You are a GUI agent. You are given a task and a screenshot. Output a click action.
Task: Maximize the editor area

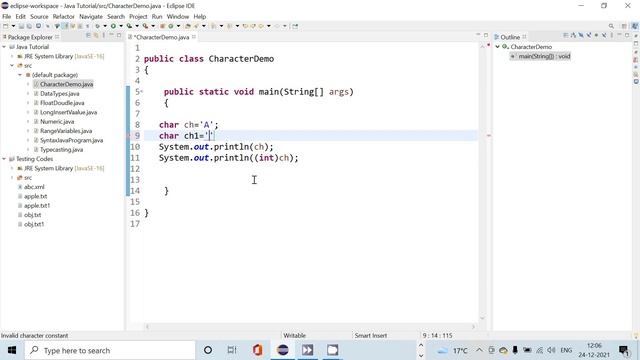pos(486,36)
